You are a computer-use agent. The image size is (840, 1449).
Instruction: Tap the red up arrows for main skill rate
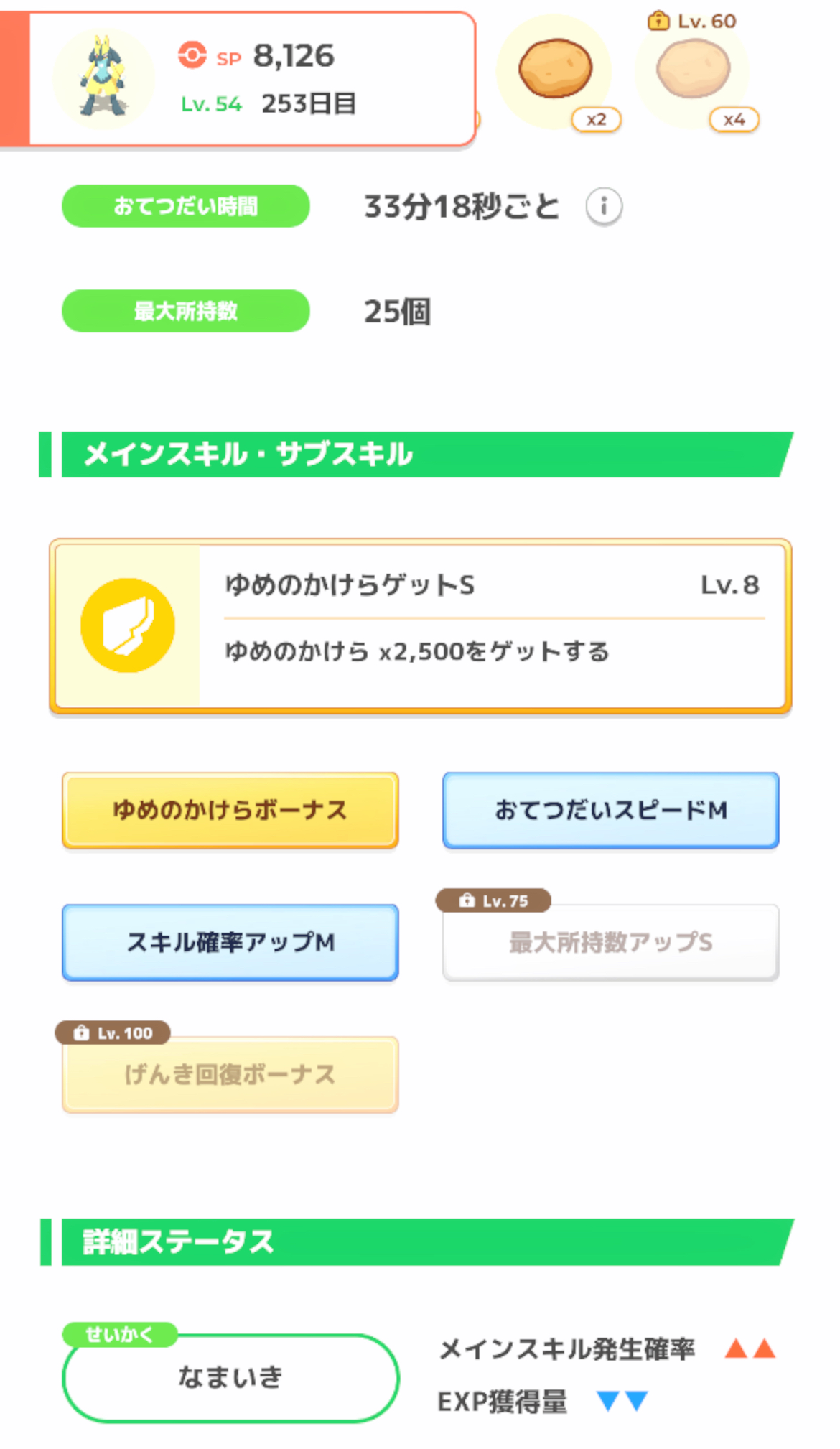coord(750,1348)
